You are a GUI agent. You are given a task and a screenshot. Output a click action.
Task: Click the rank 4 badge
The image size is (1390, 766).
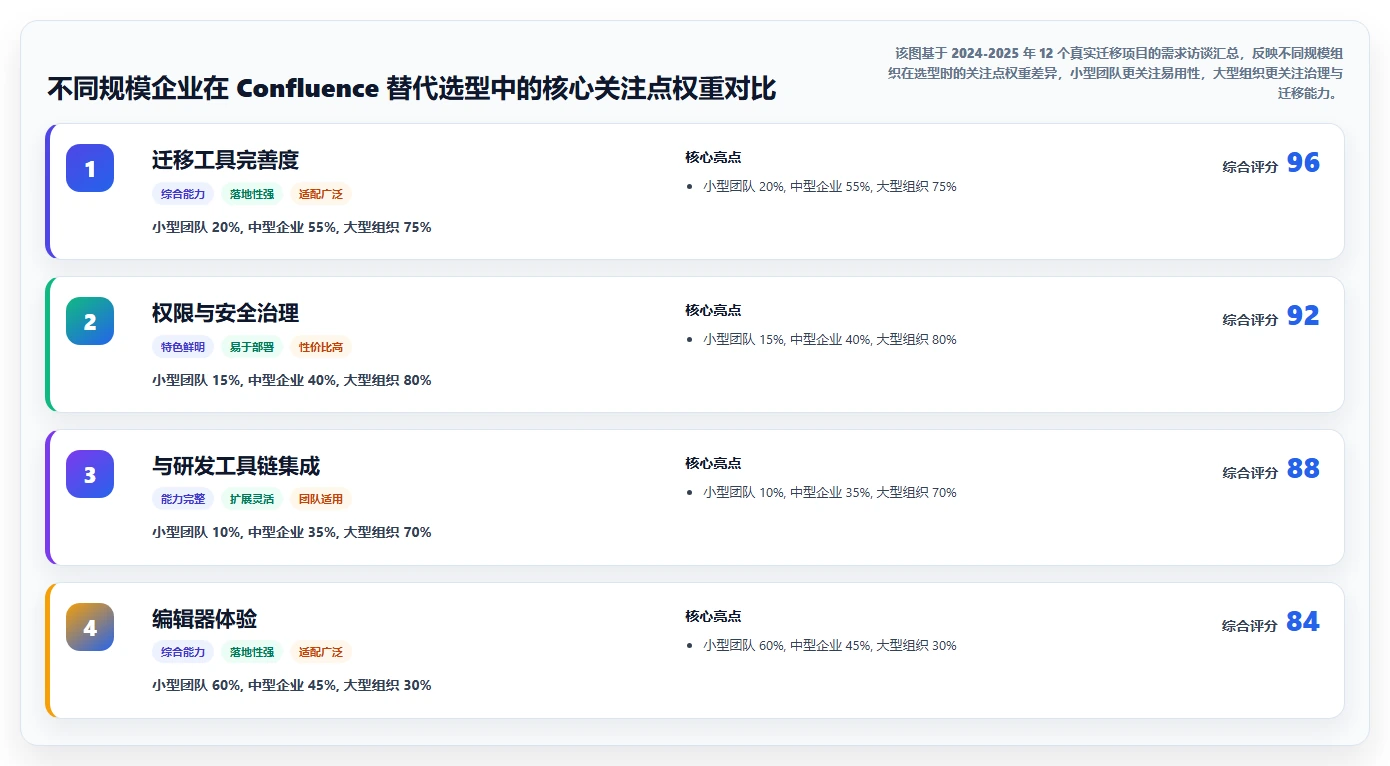[90, 627]
